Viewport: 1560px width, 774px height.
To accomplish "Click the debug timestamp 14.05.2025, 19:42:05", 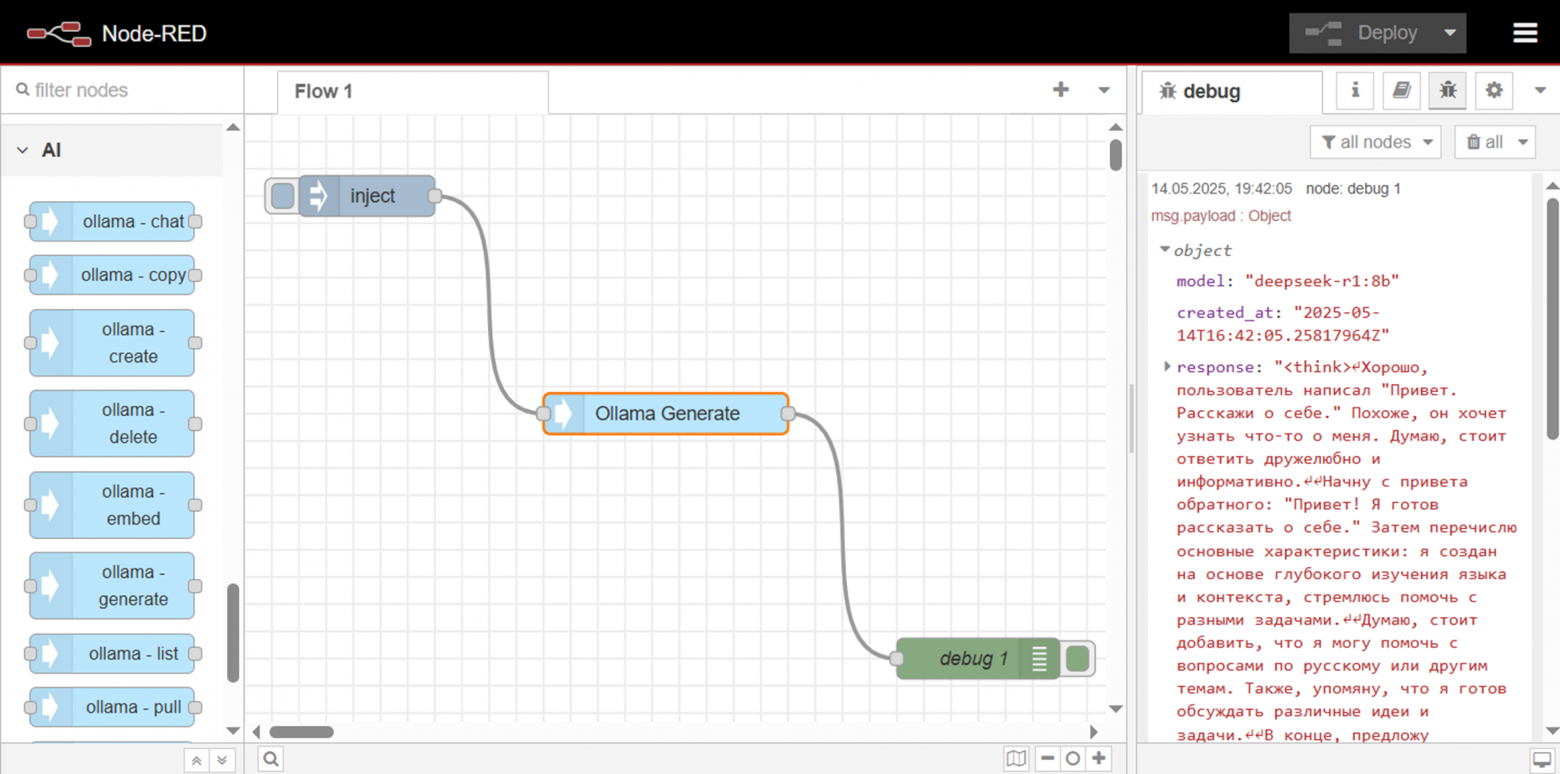I will point(1221,188).
